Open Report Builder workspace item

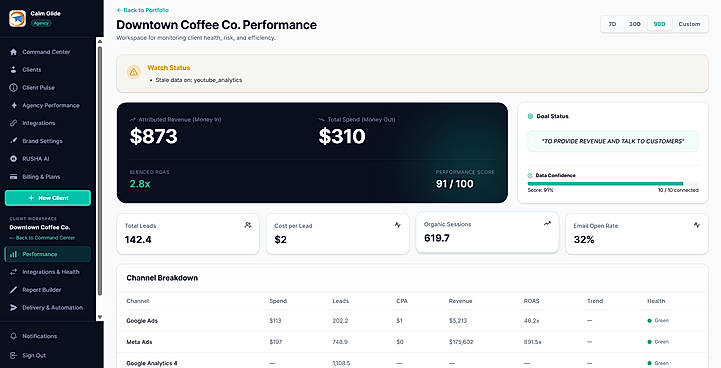pos(48,290)
